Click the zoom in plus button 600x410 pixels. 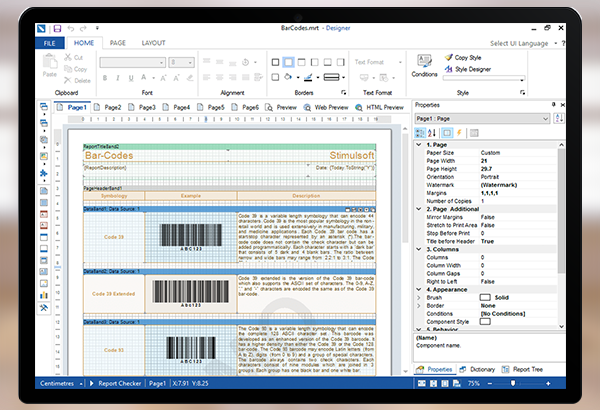548,383
